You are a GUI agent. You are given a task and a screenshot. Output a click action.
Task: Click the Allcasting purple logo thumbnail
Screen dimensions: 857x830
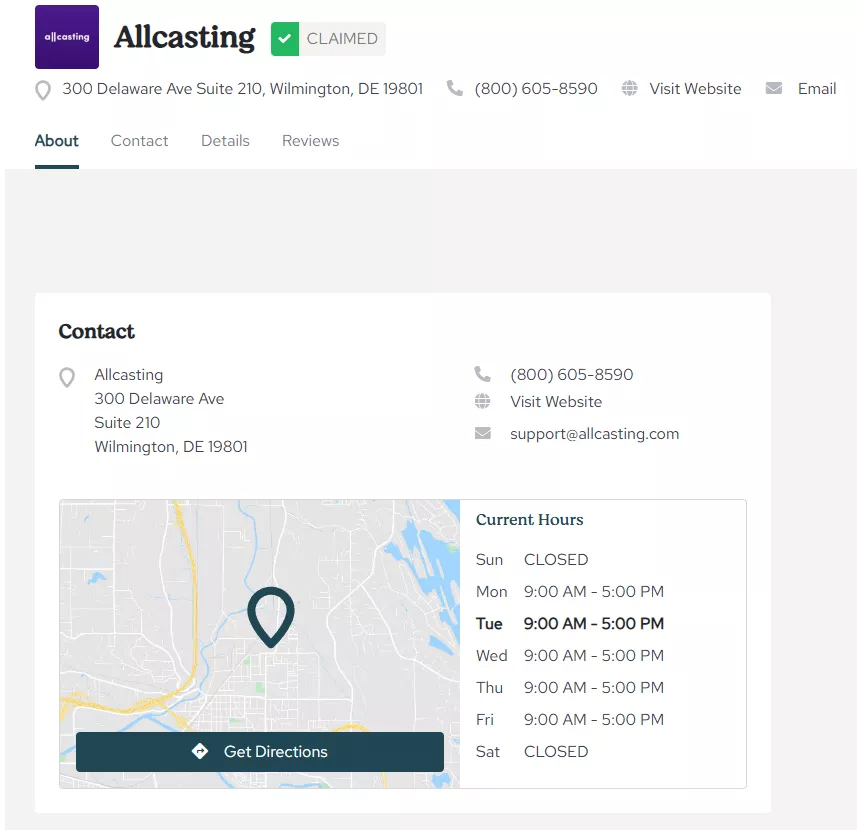point(67,37)
